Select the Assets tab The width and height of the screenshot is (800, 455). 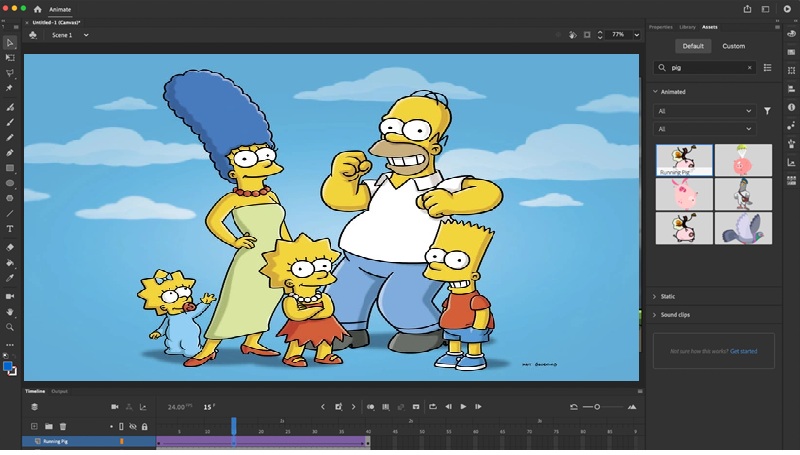pyautogui.click(x=710, y=27)
